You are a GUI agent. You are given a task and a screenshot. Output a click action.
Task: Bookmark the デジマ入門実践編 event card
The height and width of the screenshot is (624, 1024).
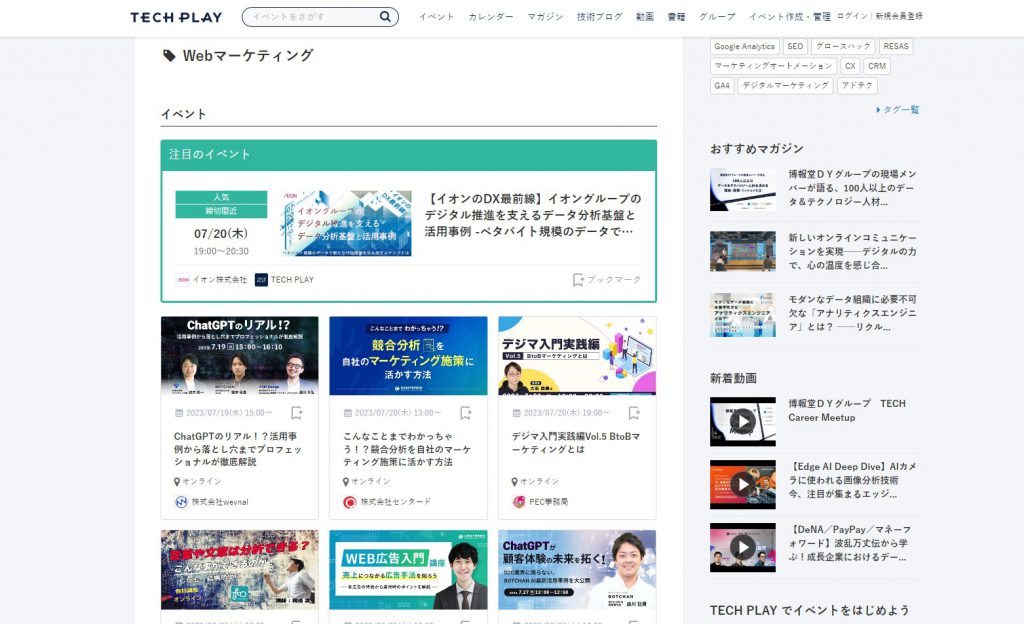pos(633,413)
